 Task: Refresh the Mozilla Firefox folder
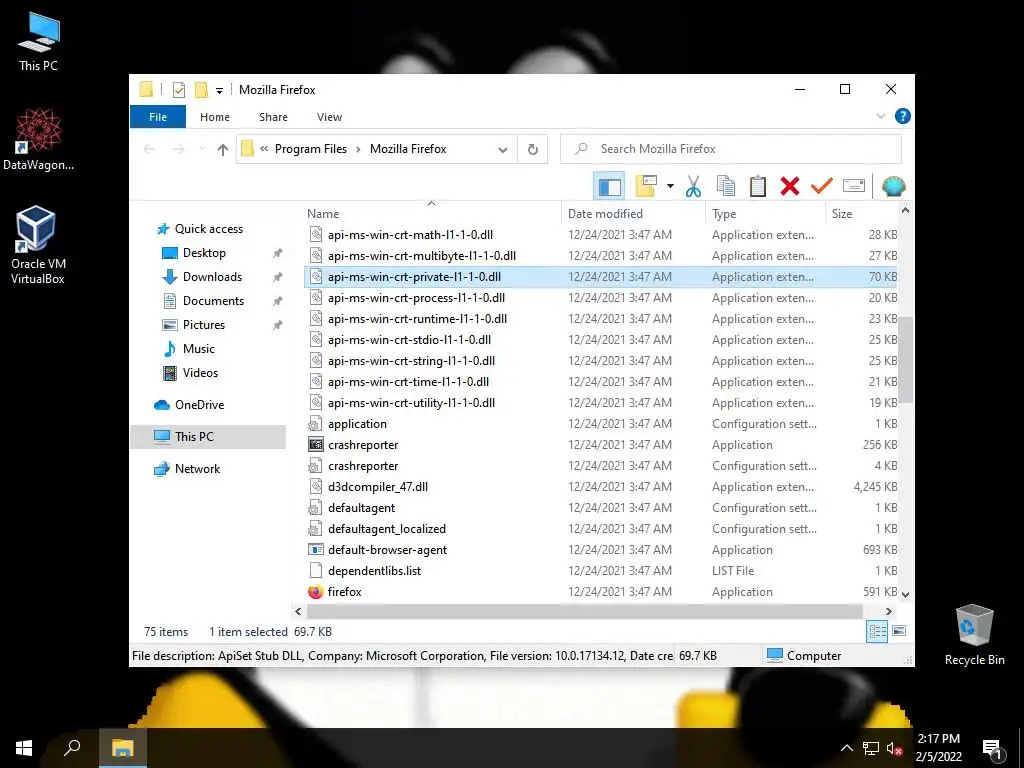533,150
